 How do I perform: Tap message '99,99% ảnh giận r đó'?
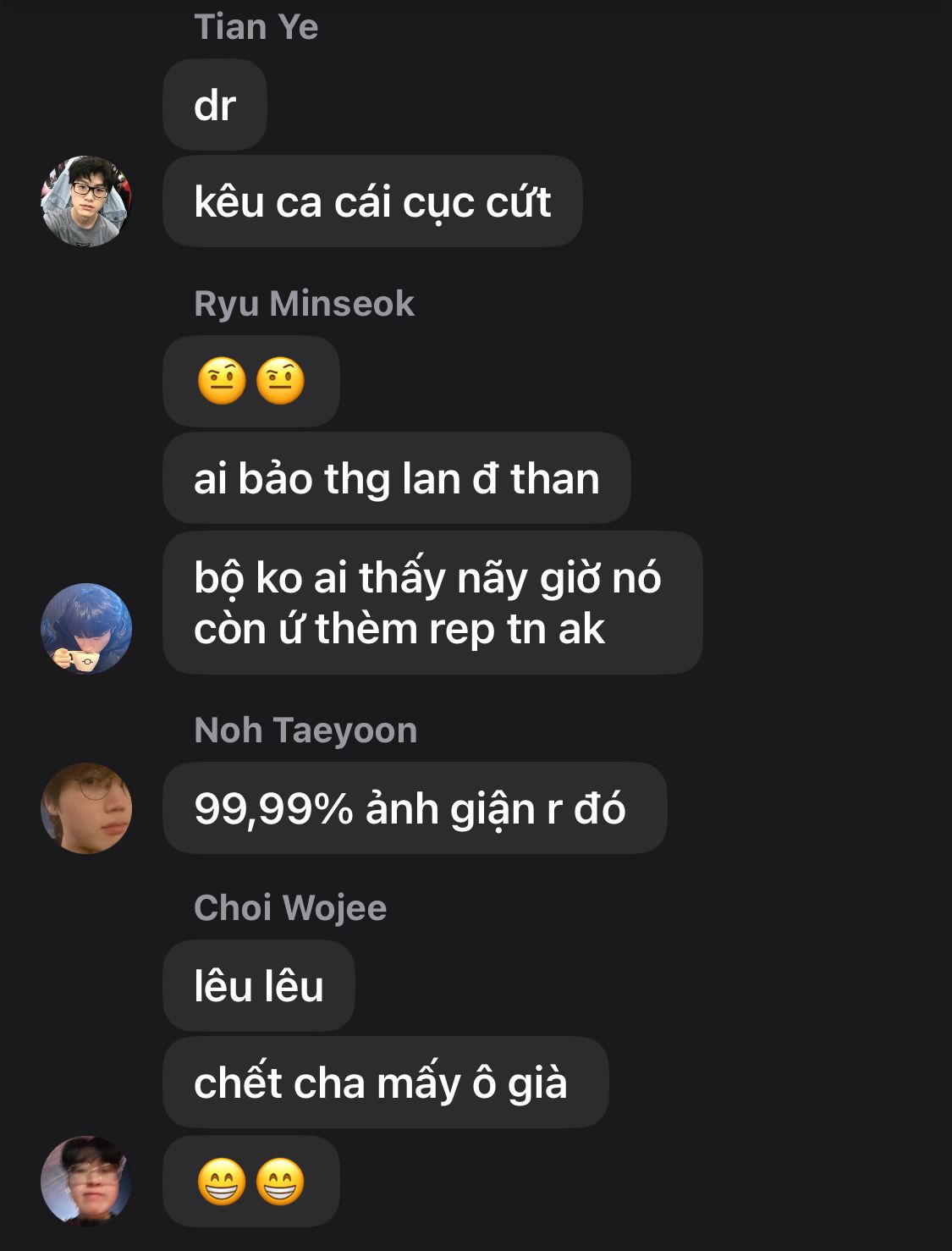click(x=415, y=807)
